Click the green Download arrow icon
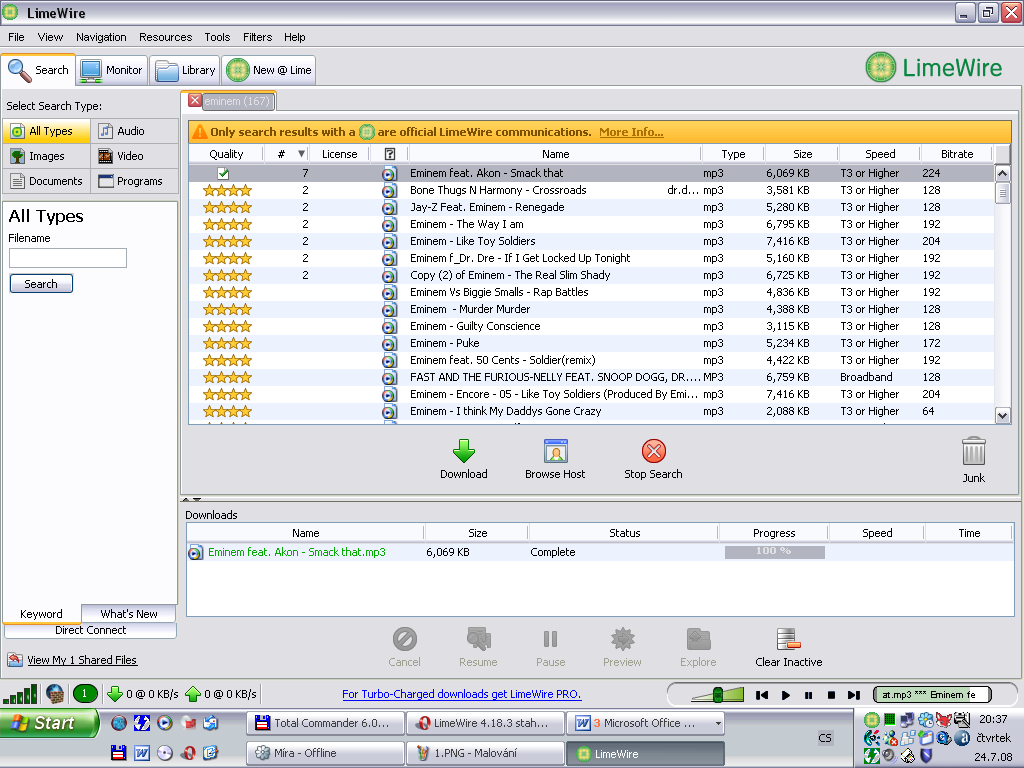 click(x=463, y=452)
